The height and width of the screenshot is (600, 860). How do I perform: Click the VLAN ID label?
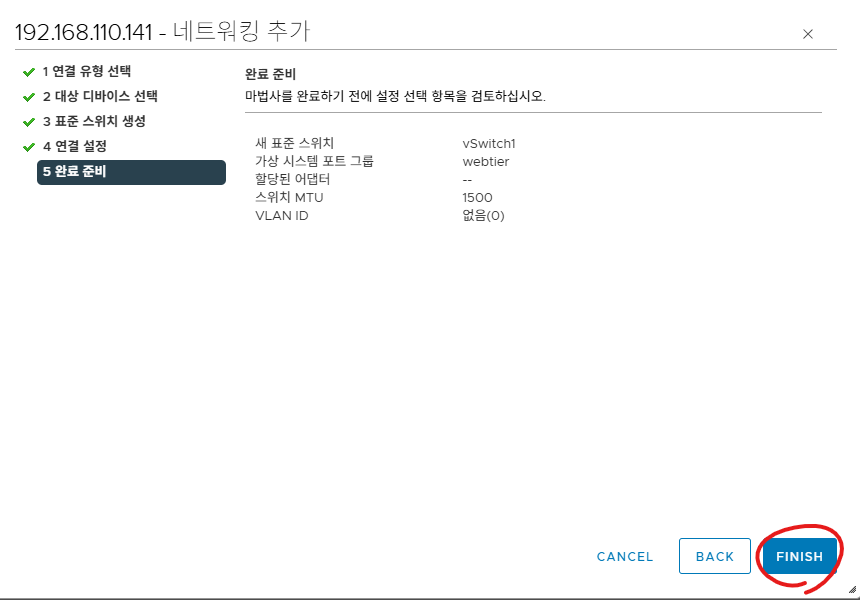click(281, 216)
